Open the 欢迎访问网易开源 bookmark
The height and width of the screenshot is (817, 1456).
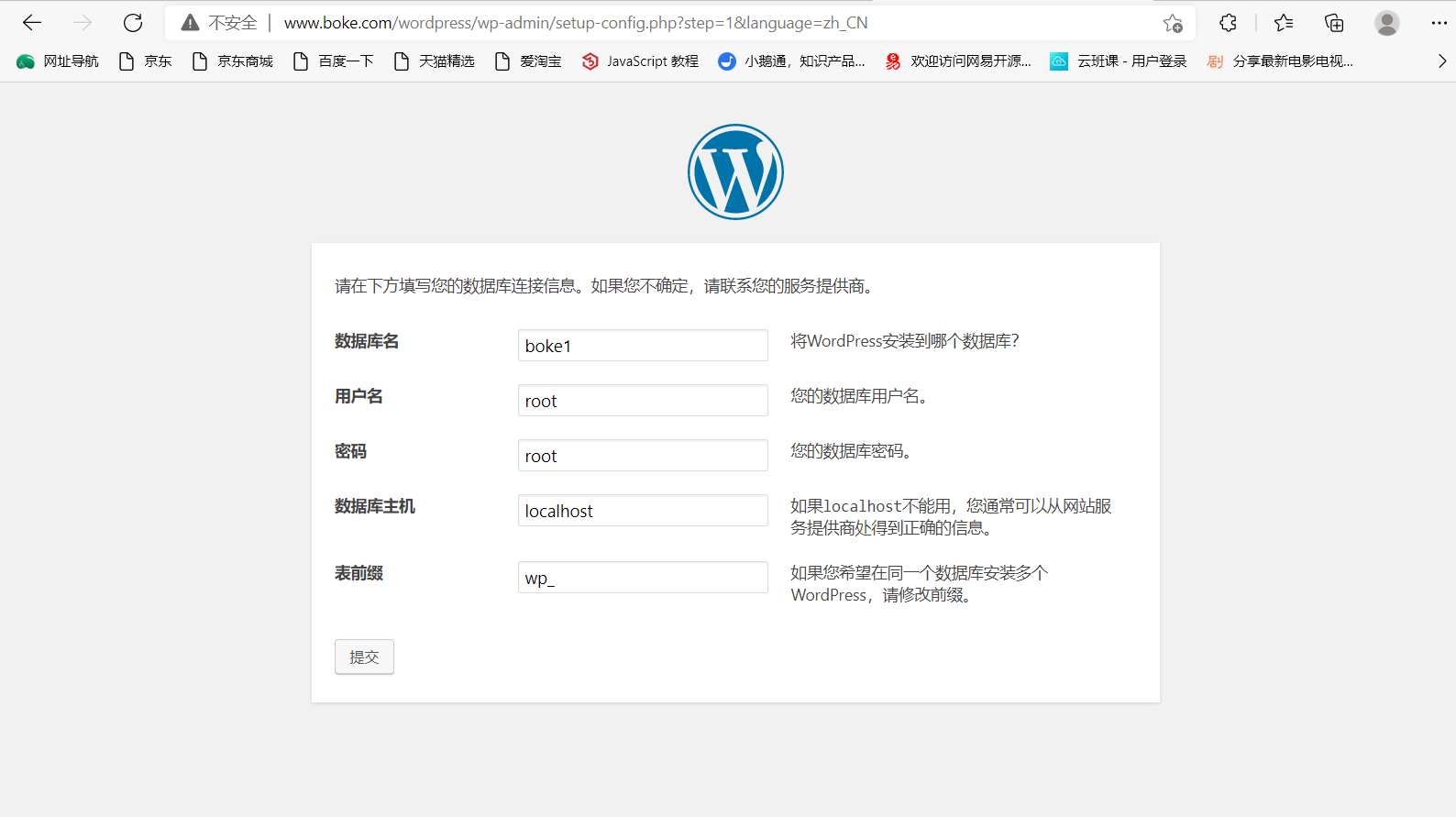tap(958, 61)
